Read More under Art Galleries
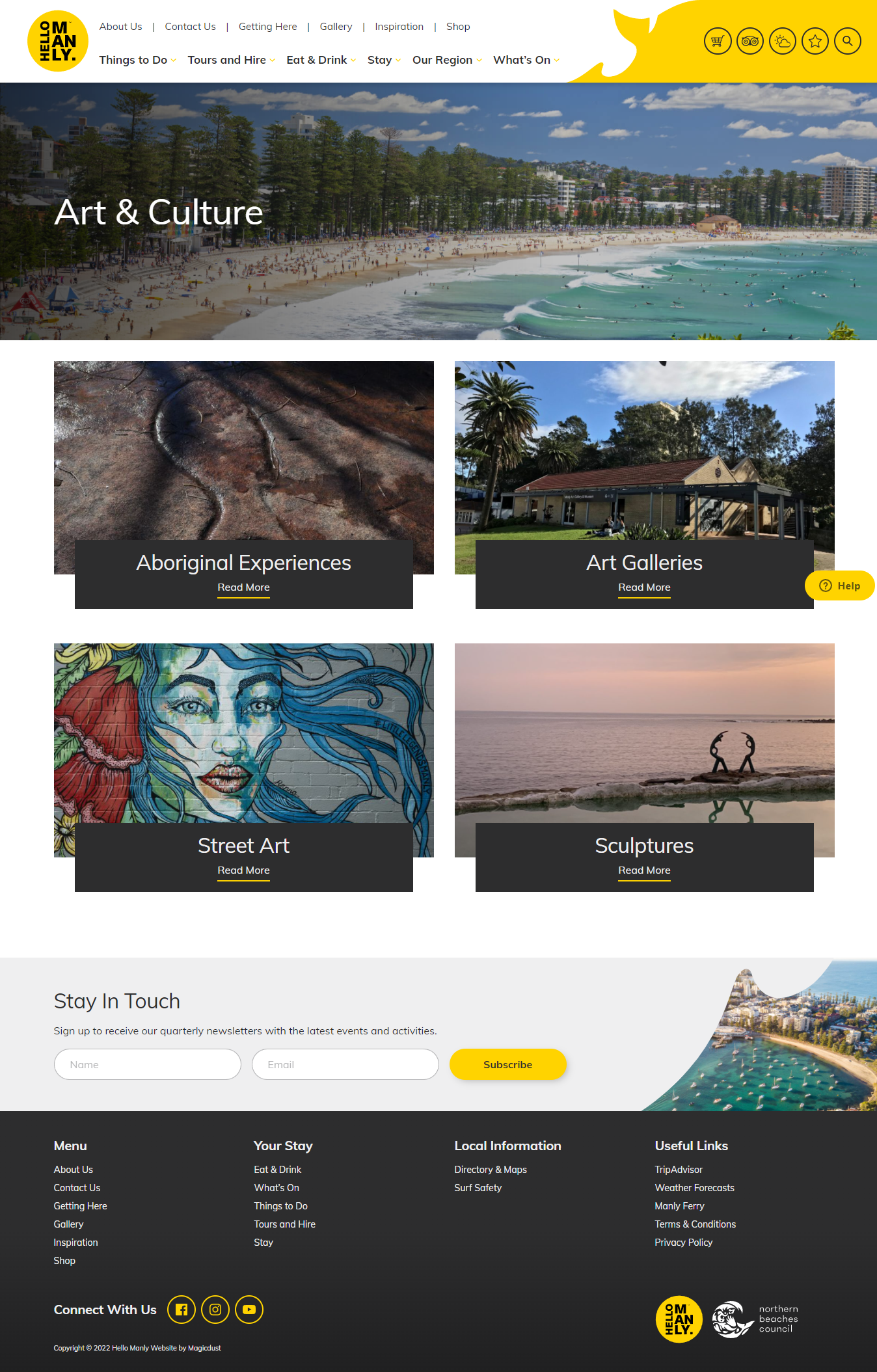 644,587
